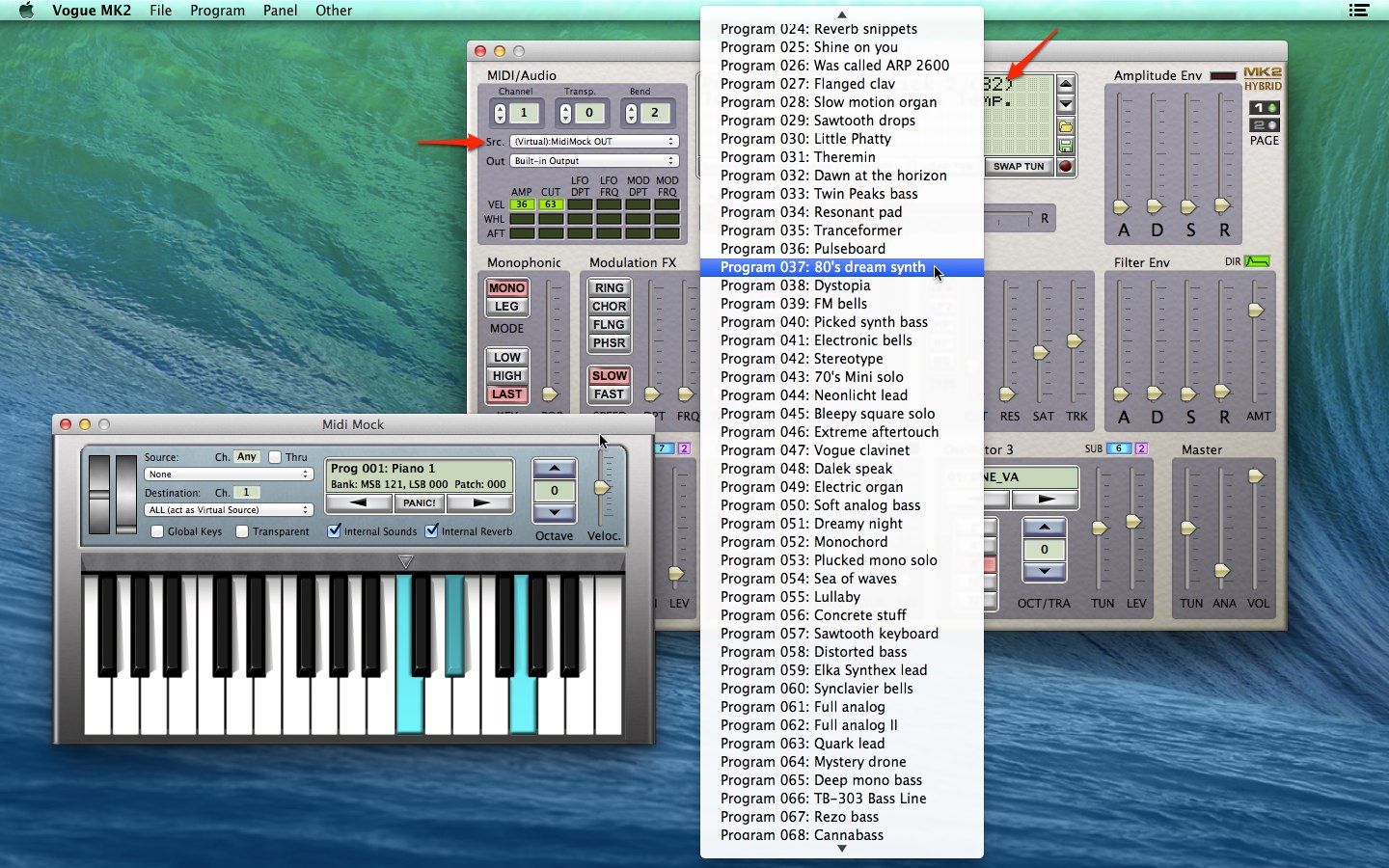Switch to page 2 of the synth
Screen dimensions: 1389x868
click(x=1264, y=125)
